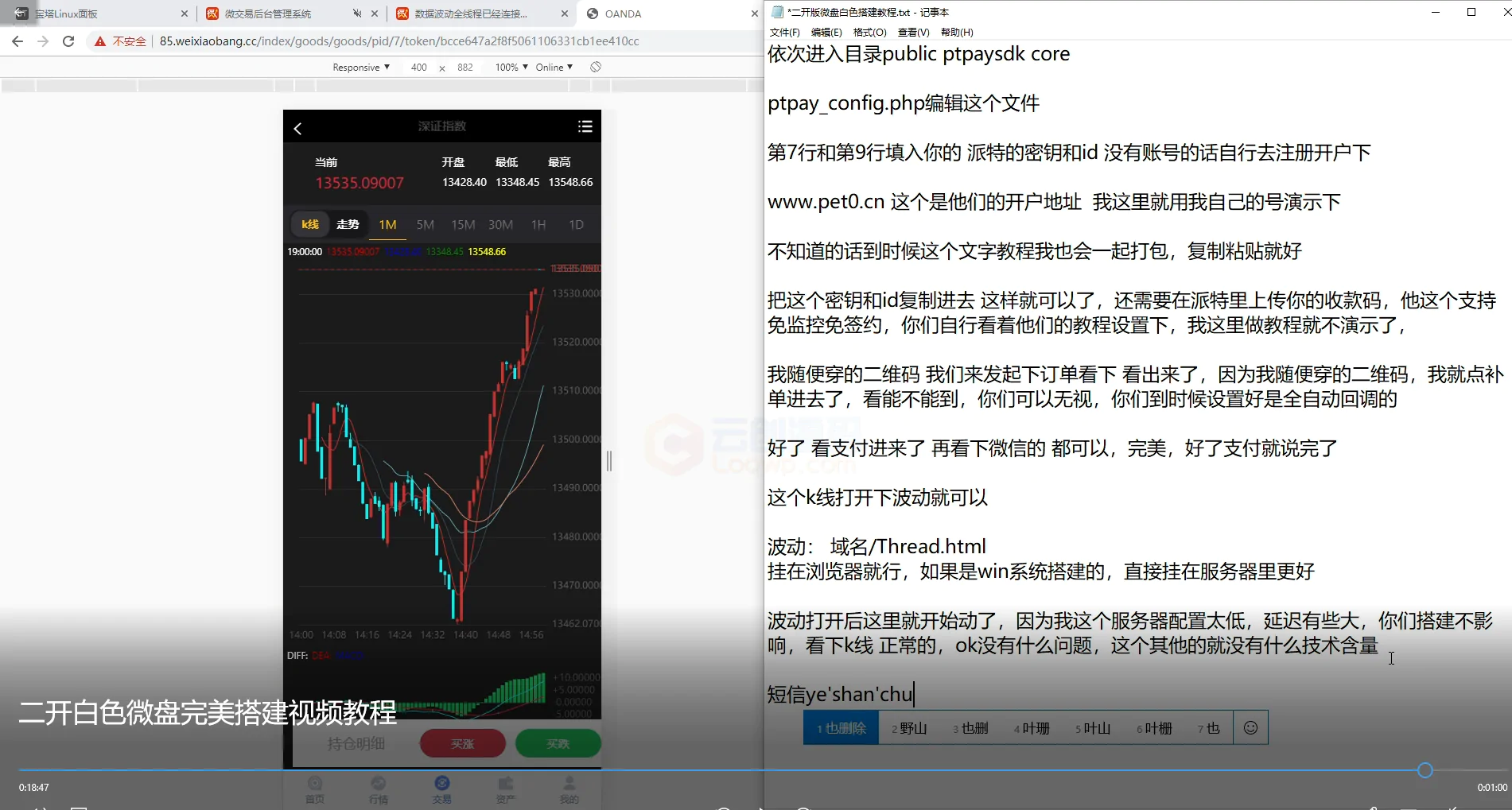
Task: Choose IME candidate 3 也删
Action: click(x=970, y=728)
